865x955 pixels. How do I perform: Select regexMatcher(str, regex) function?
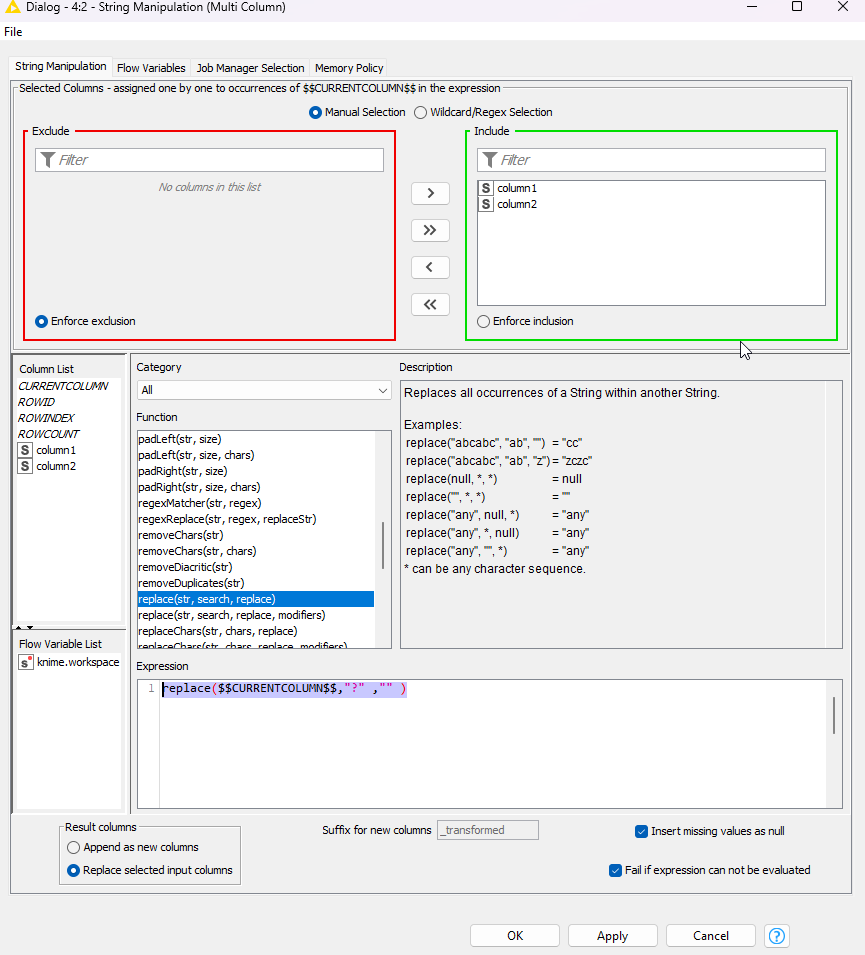click(x=200, y=503)
